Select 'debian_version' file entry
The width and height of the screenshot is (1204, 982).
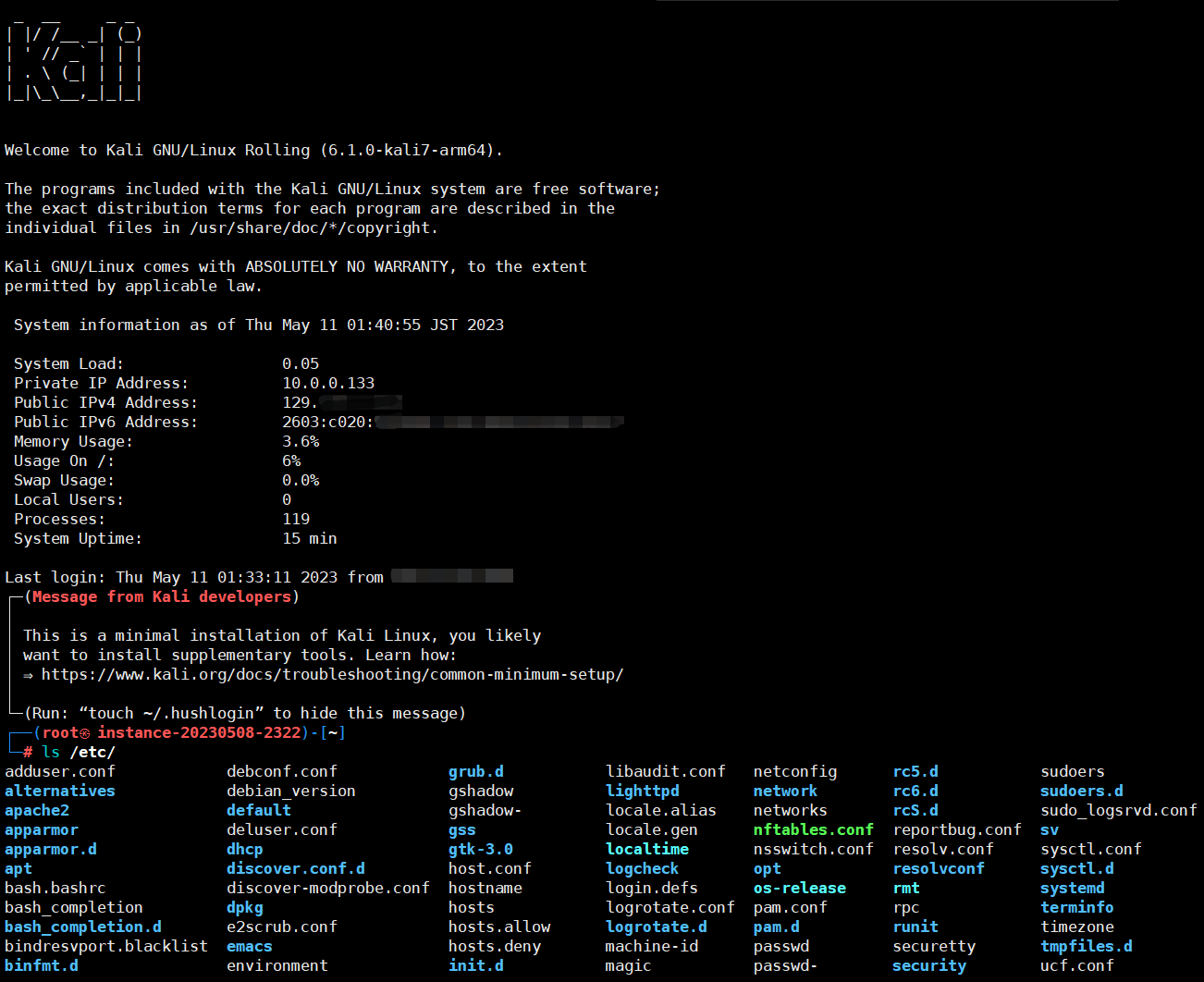(291, 791)
